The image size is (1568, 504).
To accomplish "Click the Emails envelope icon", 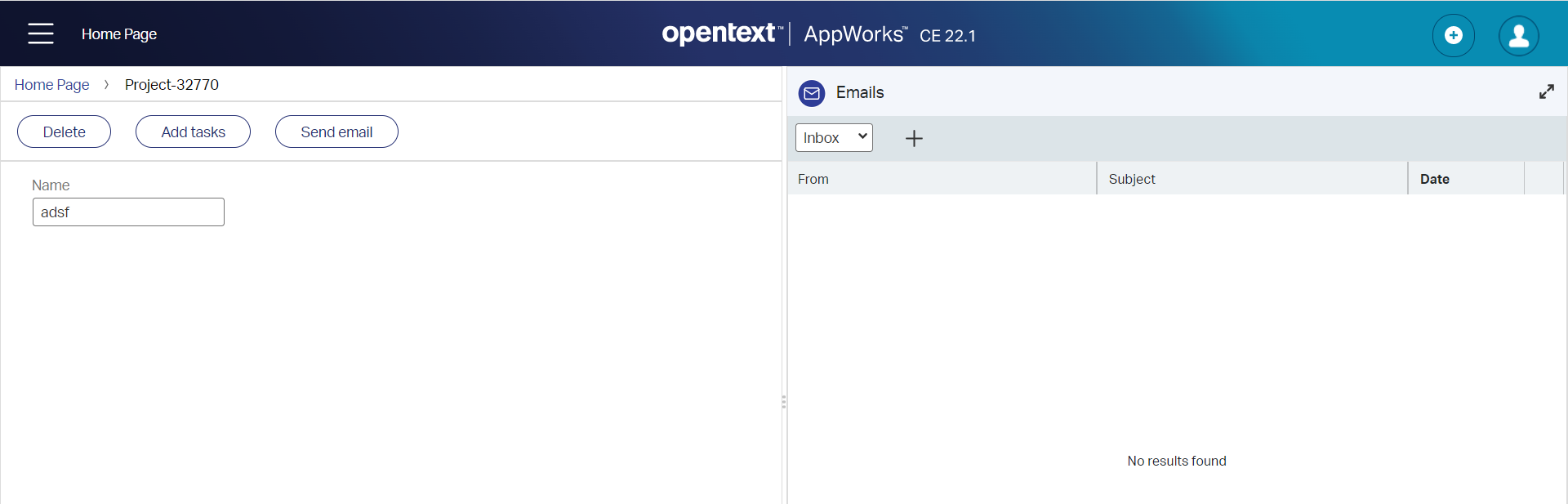I will [x=812, y=93].
